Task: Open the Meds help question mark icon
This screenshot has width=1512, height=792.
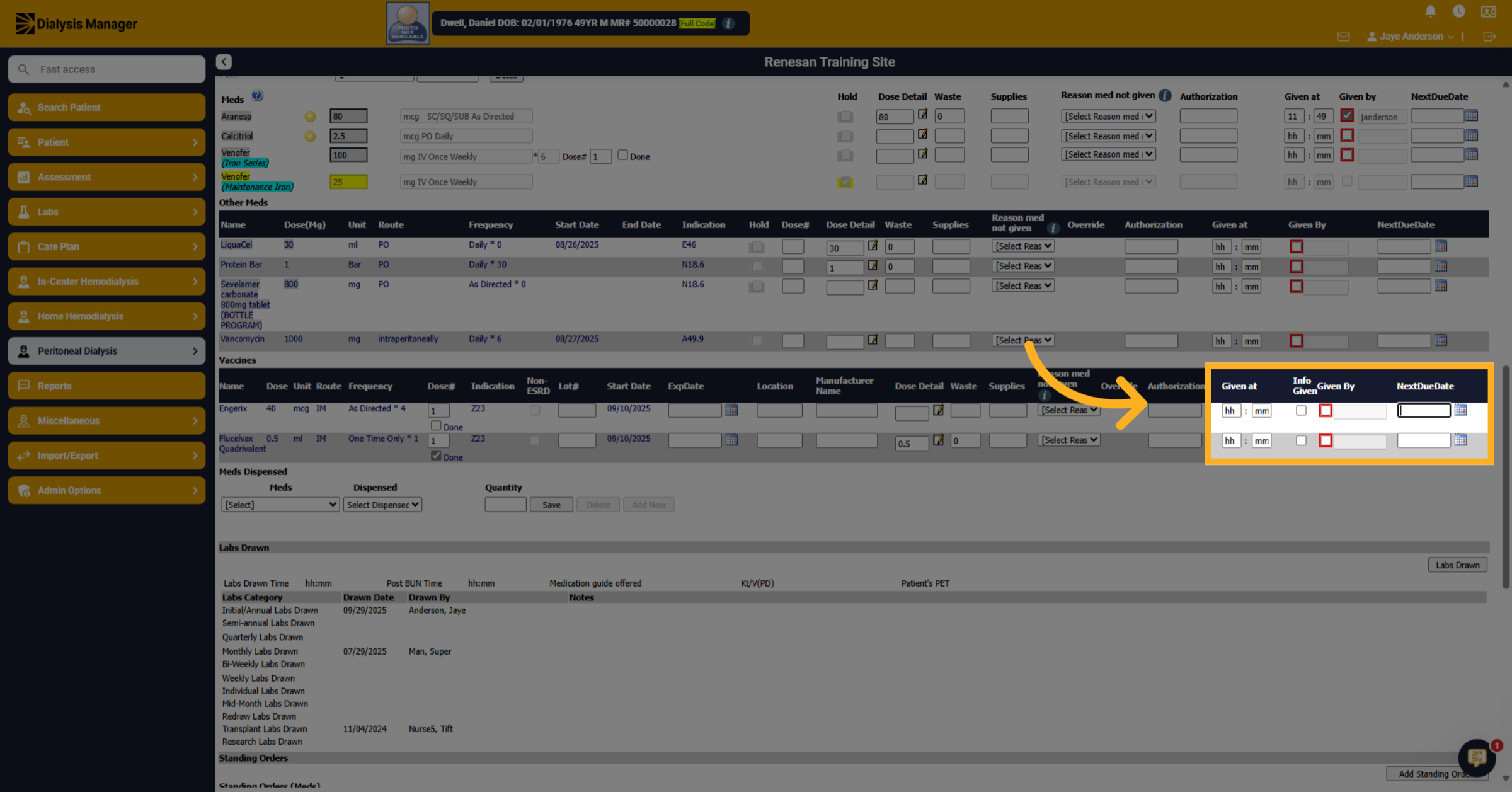Action: [257, 96]
